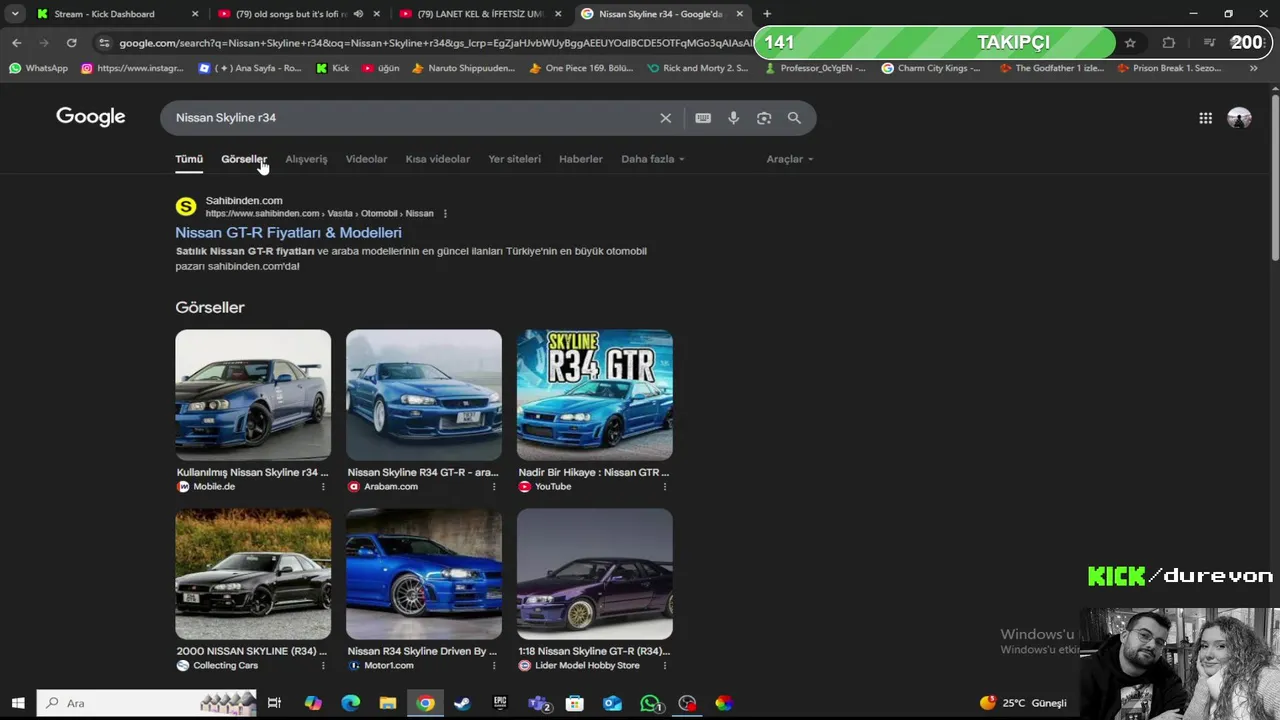Reload the page with refresh icon
The image size is (1280, 720).
(71, 43)
